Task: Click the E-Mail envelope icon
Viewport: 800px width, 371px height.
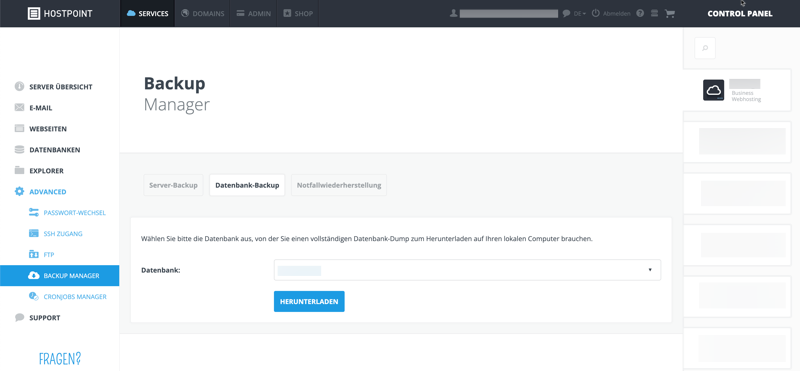Action: pos(19,108)
